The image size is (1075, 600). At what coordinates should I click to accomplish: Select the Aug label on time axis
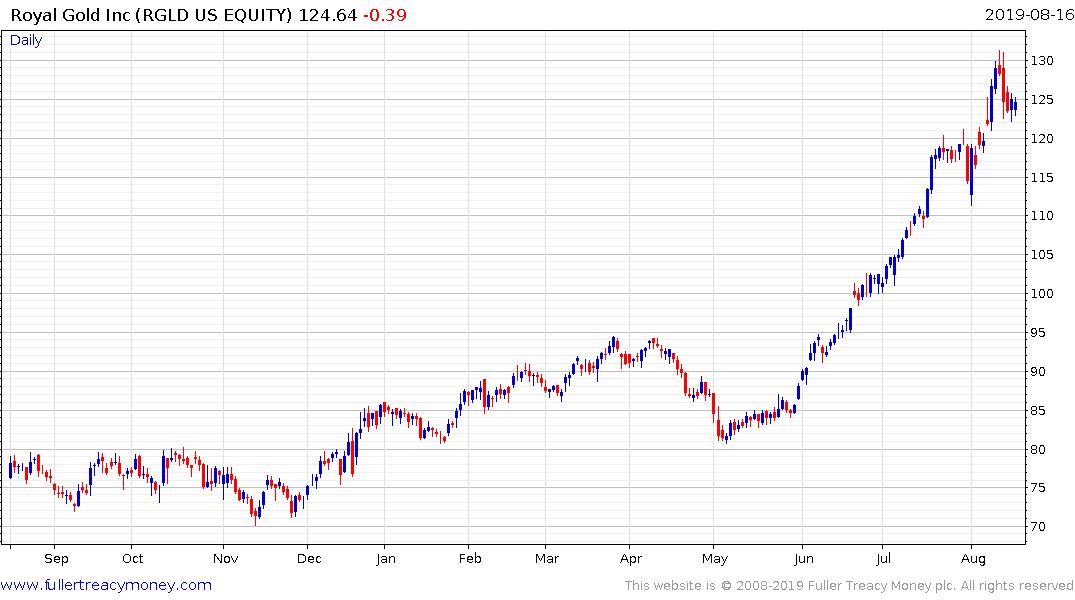click(x=973, y=559)
